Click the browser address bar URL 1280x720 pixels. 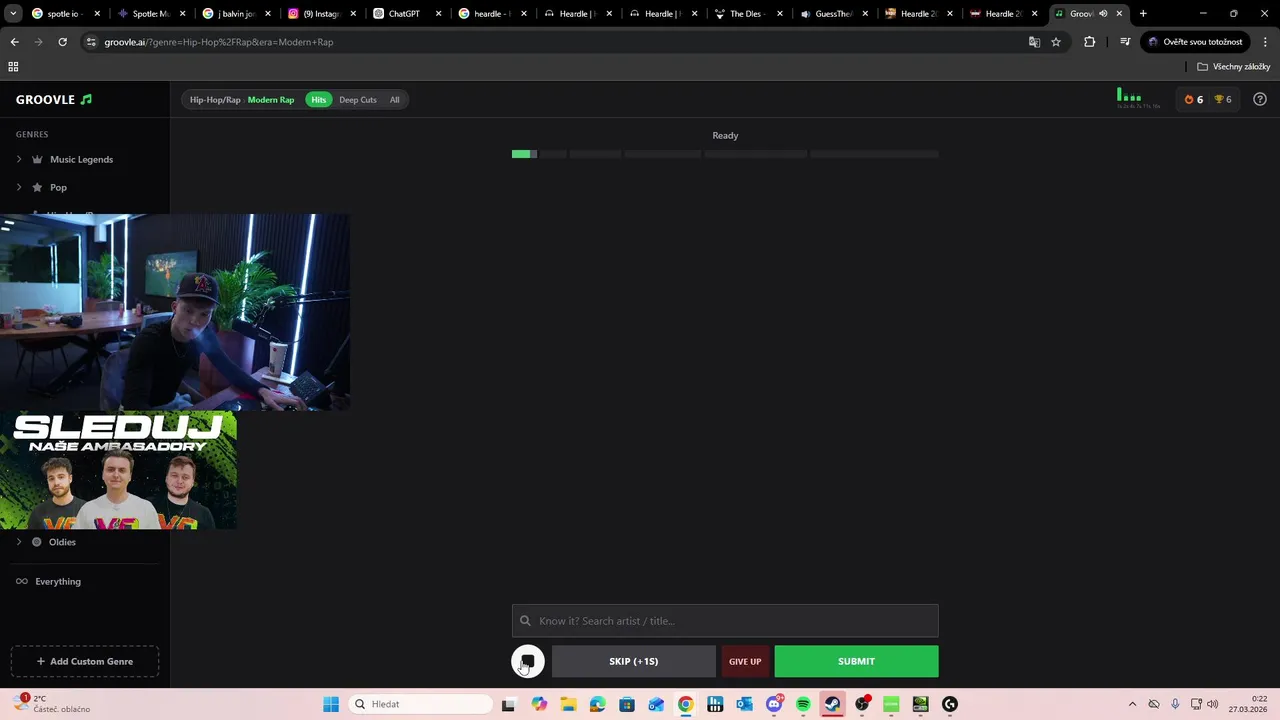pos(219,42)
